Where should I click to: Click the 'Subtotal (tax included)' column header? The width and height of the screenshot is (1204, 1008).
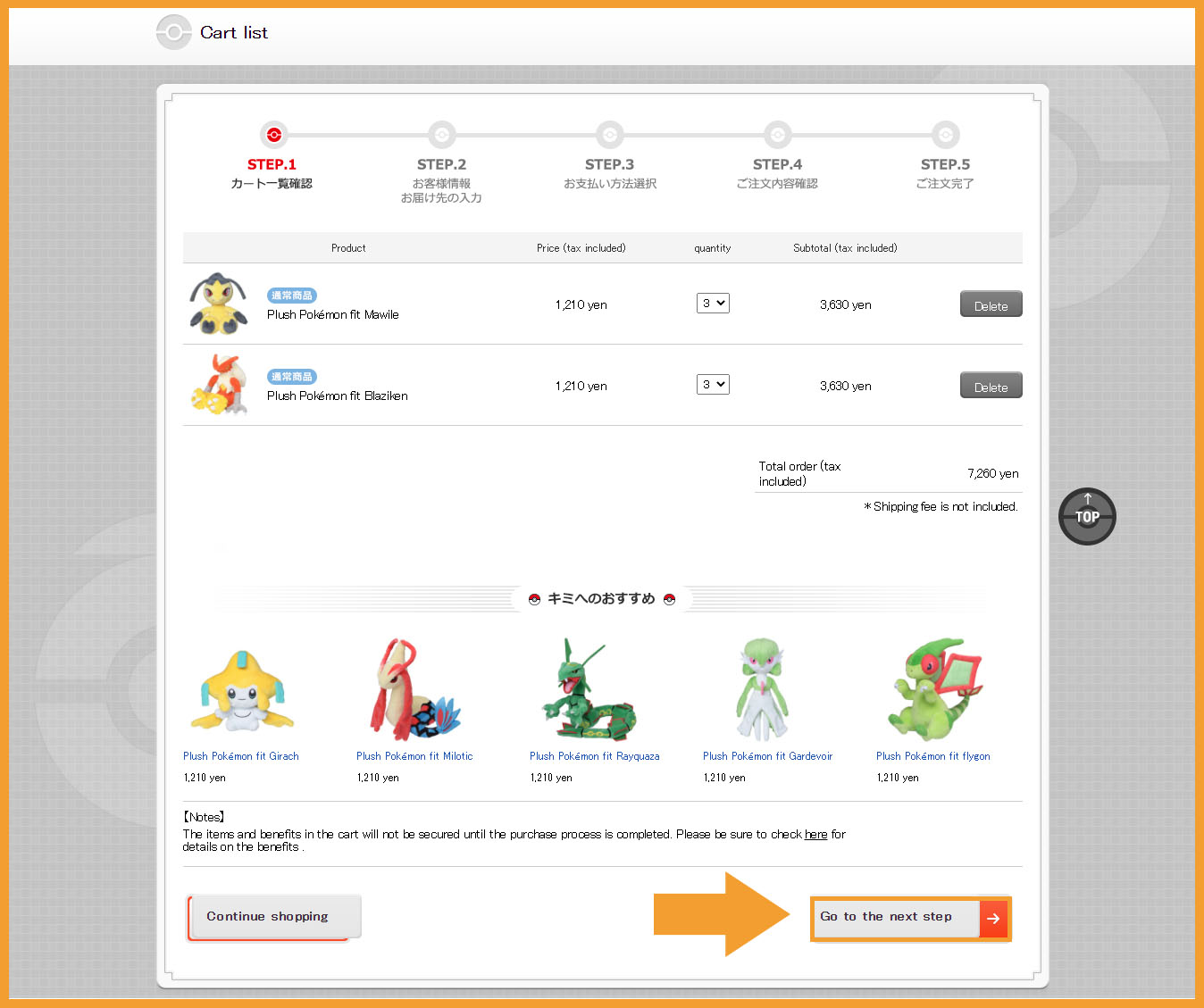coord(845,248)
